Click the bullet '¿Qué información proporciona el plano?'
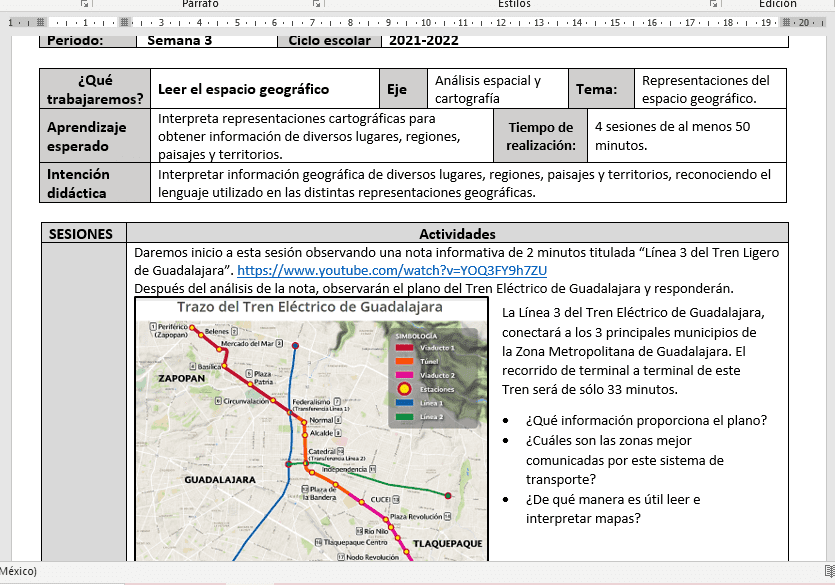The image size is (835, 585). coord(646,420)
